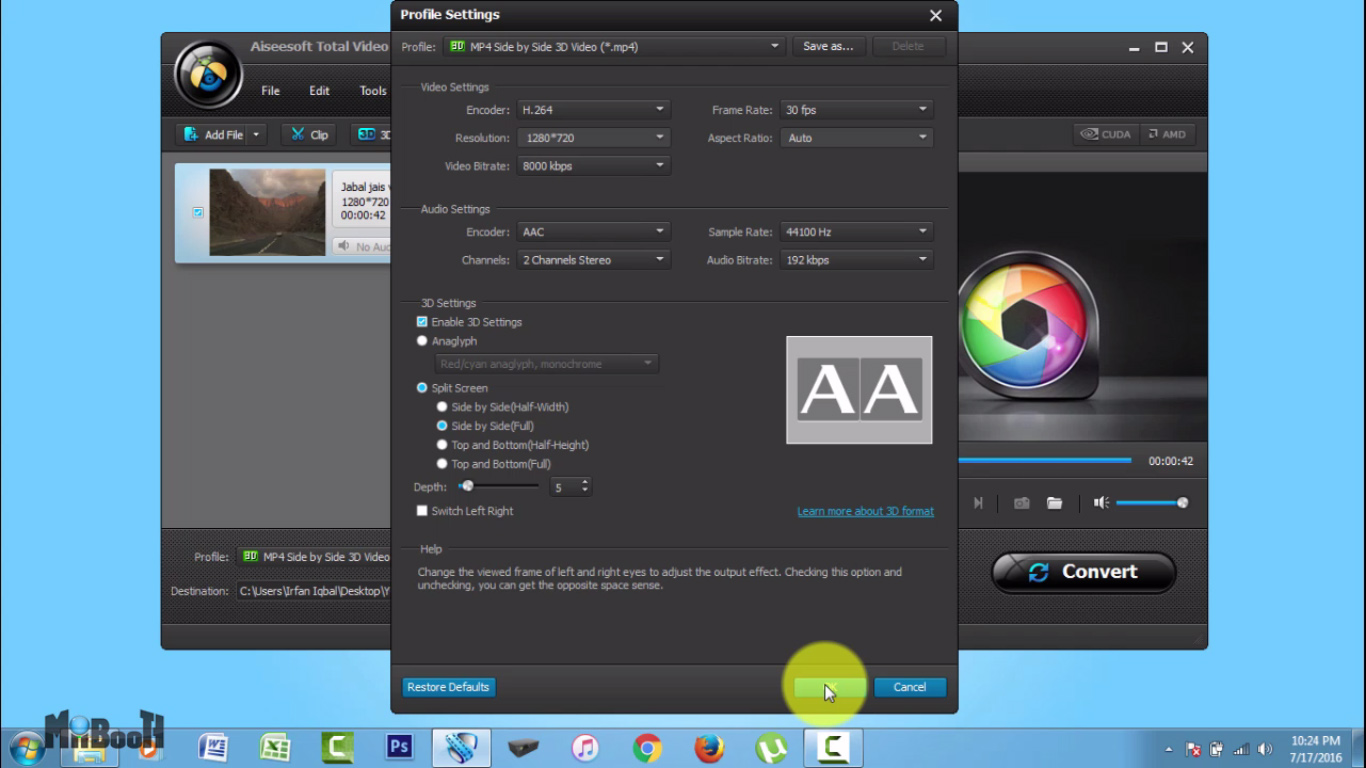Toggle NVIDIA CUDA acceleration
The width and height of the screenshot is (1366, 768).
pos(1105,134)
